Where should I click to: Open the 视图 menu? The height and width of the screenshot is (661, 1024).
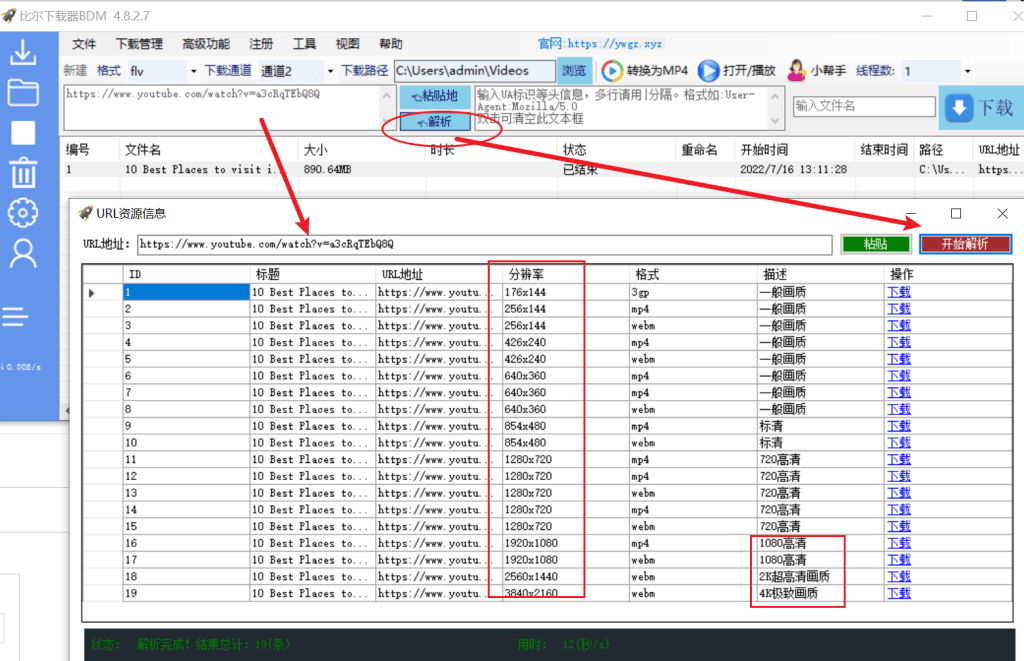(347, 44)
